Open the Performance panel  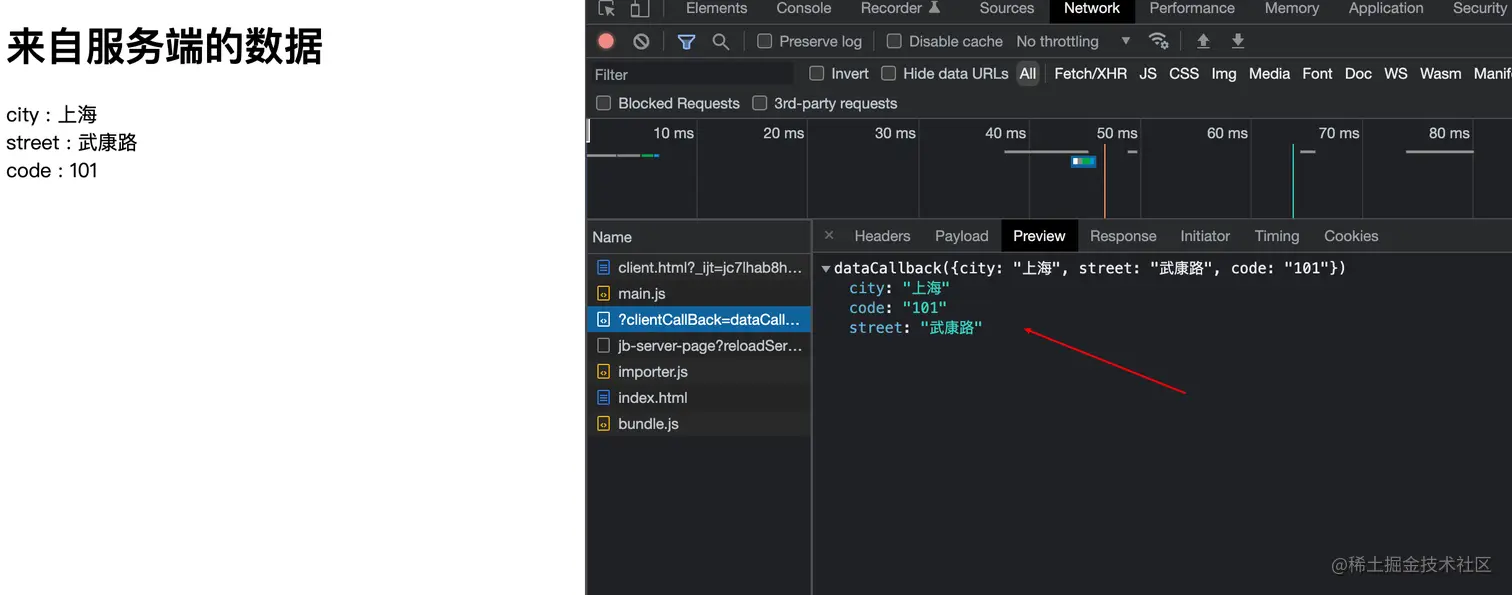click(x=1192, y=8)
